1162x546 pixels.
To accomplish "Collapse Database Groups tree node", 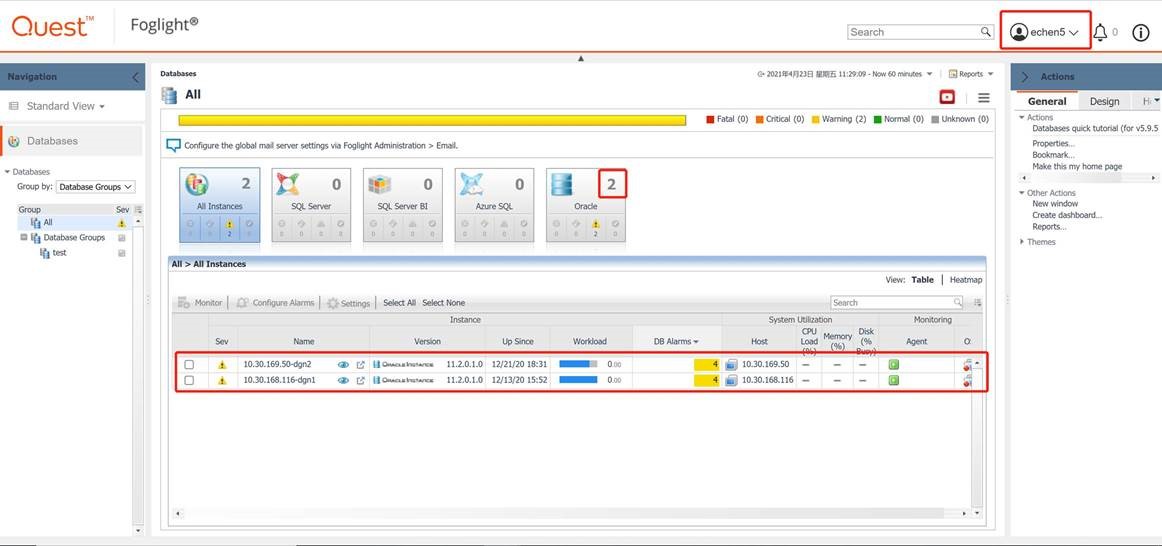I will tap(23, 237).
